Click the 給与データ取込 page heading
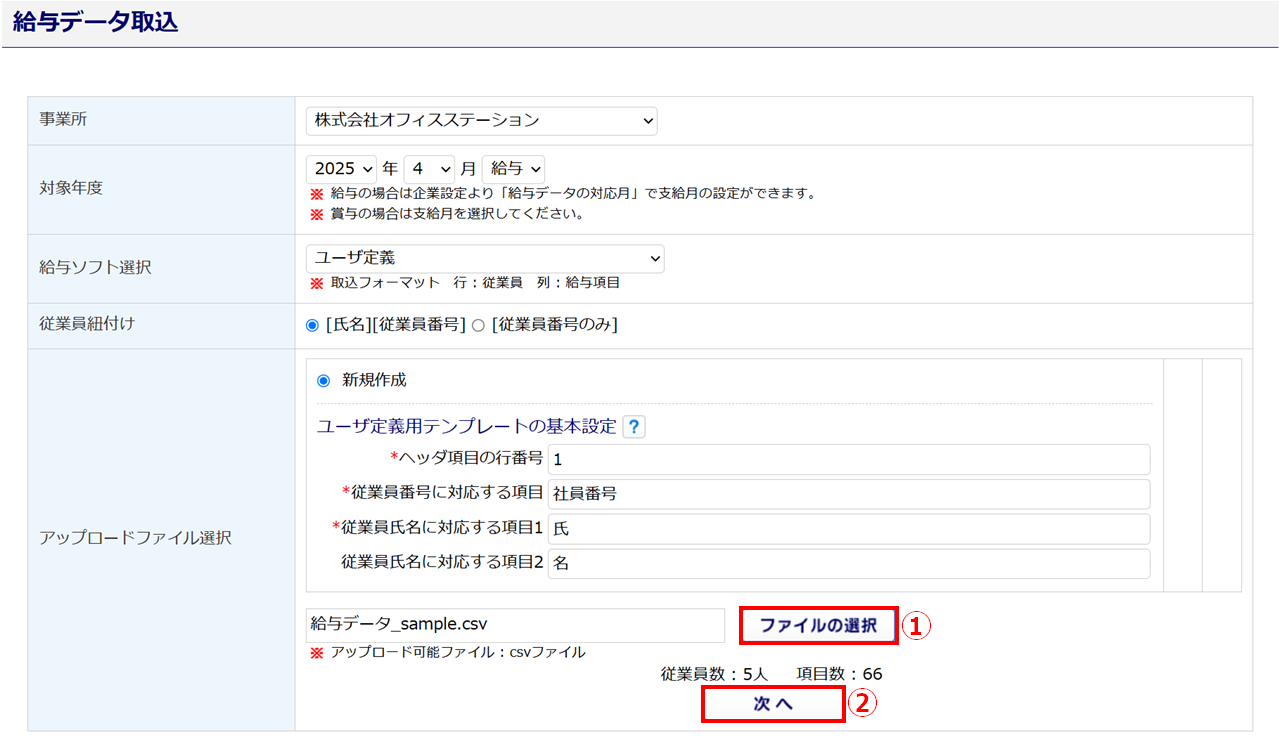Viewport: 1280px width, 747px height. pos(96,23)
